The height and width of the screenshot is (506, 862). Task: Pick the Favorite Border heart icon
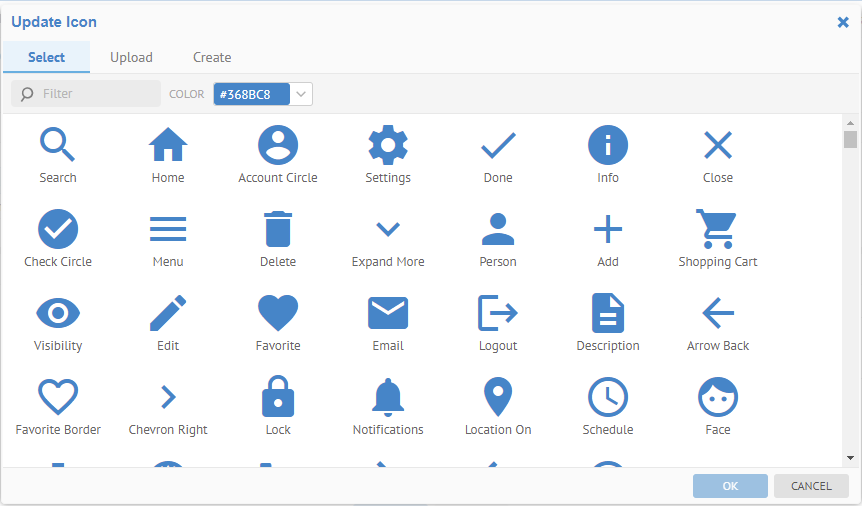pyautogui.click(x=58, y=398)
